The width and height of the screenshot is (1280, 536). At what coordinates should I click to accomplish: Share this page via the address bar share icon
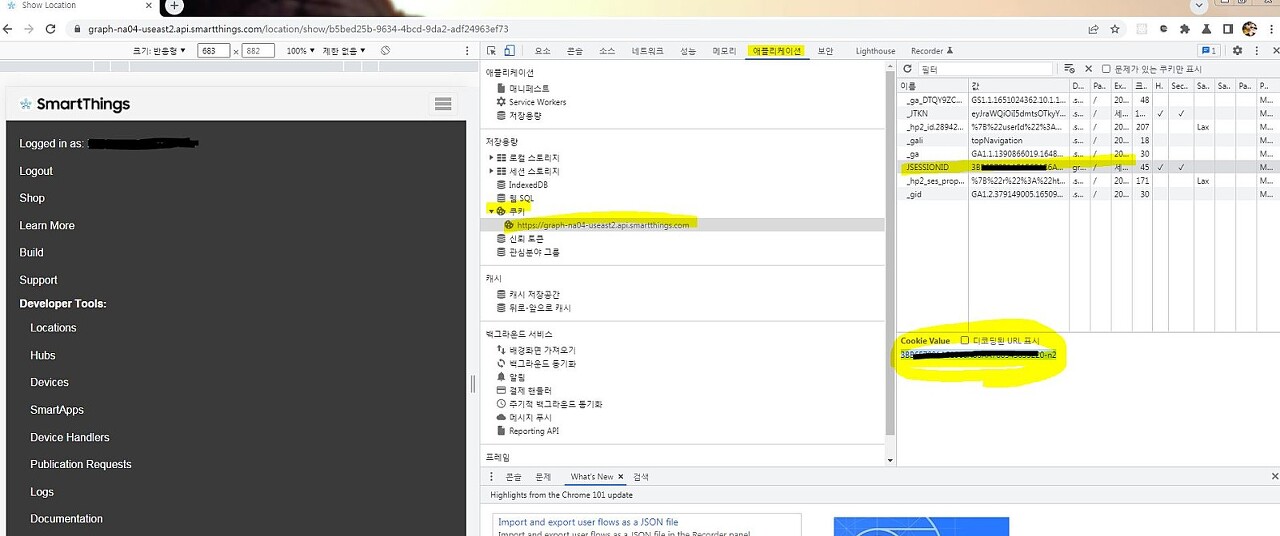pos(1094,29)
